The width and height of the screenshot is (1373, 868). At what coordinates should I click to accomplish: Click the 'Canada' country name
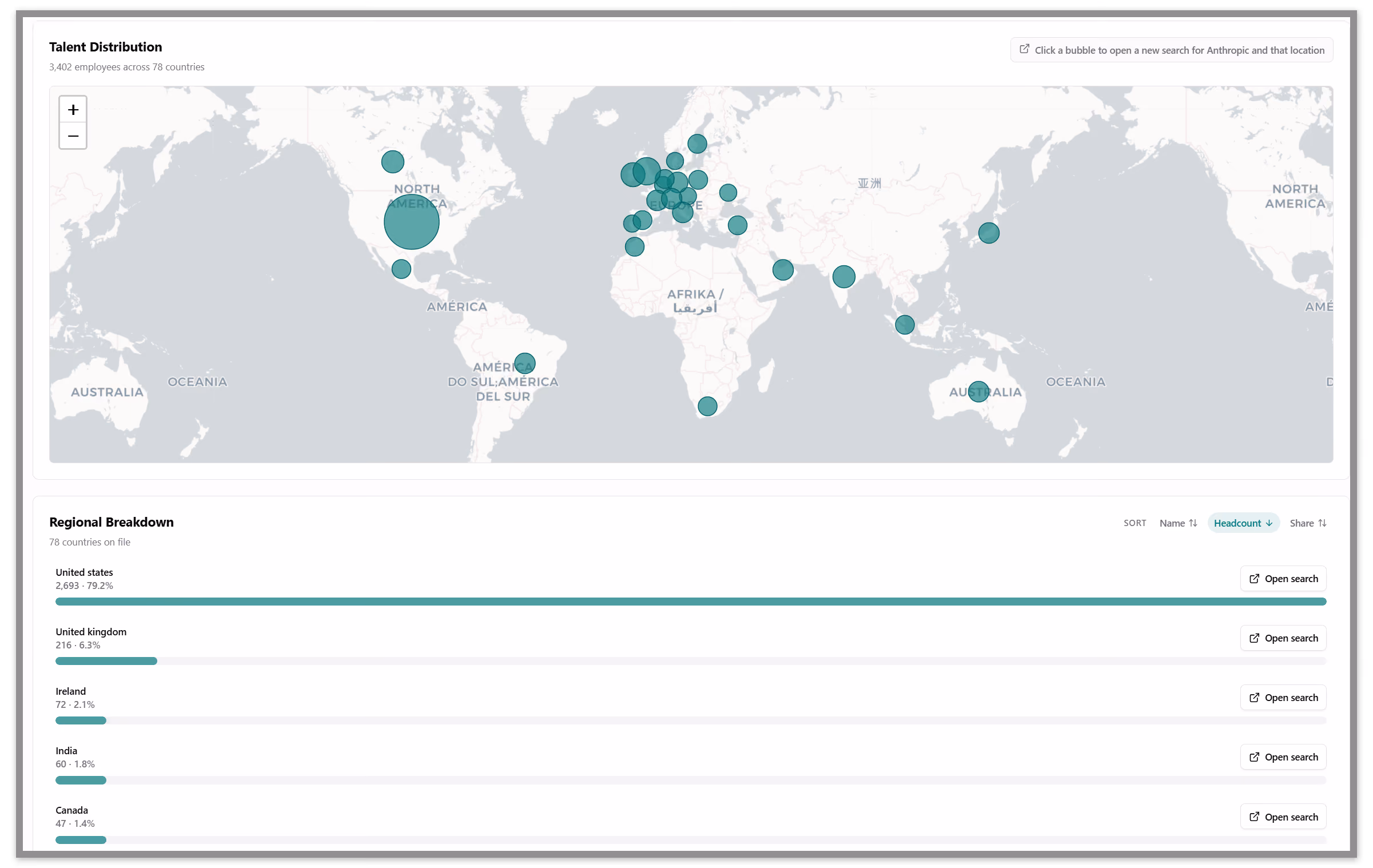[71, 810]
